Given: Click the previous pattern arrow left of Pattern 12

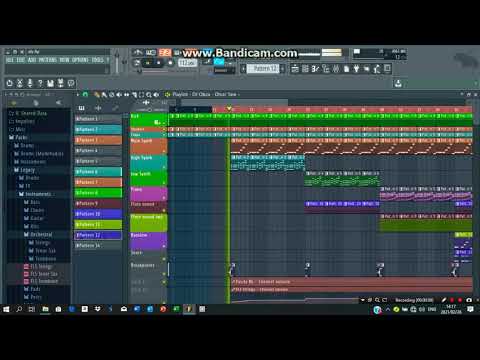Looking at the screenshot, I should pyautogui.click(x=243, y=69).
